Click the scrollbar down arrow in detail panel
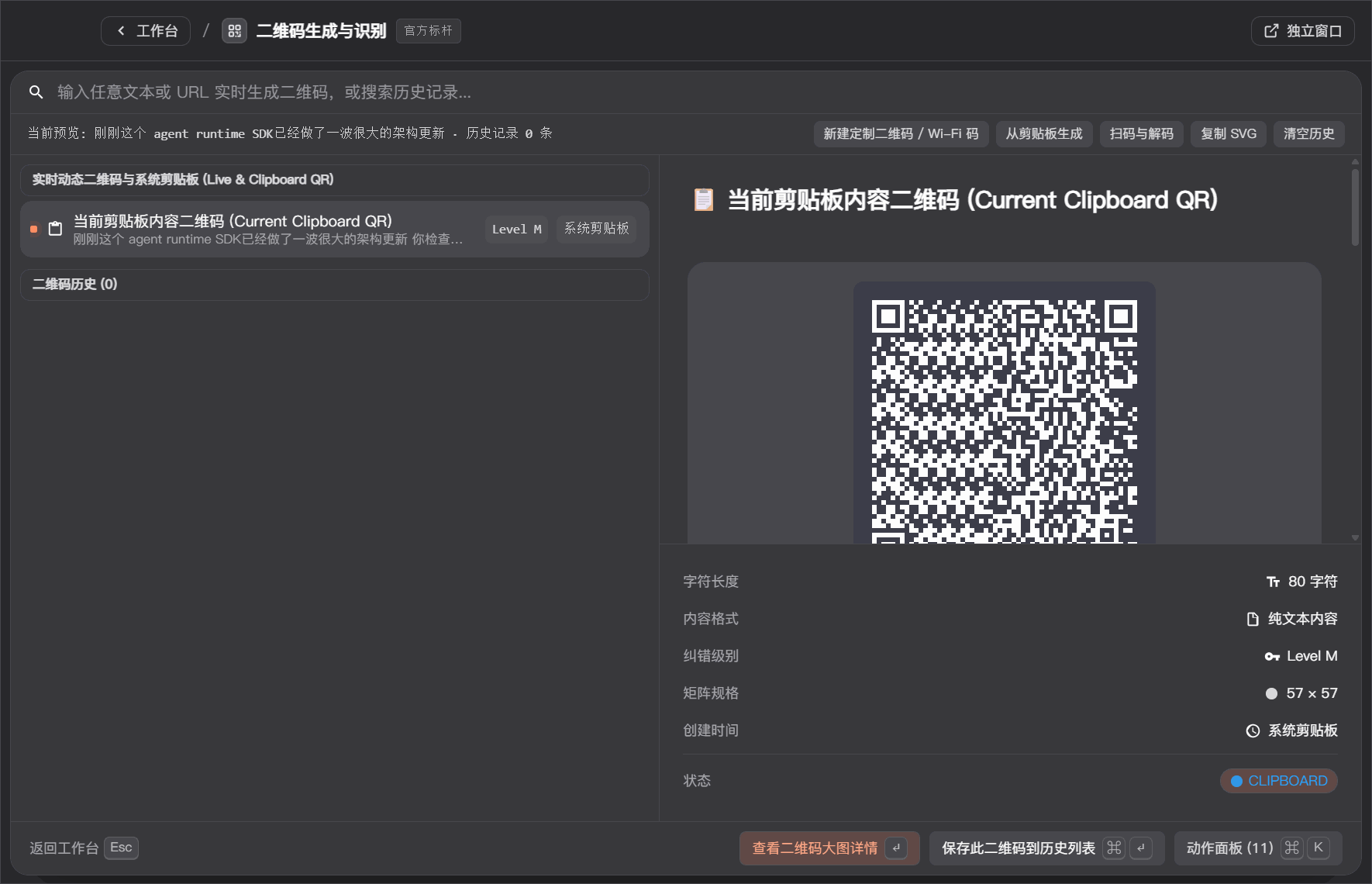Image resolution: width=1372 pixels, height=884 pixels. coord(1355,537)
